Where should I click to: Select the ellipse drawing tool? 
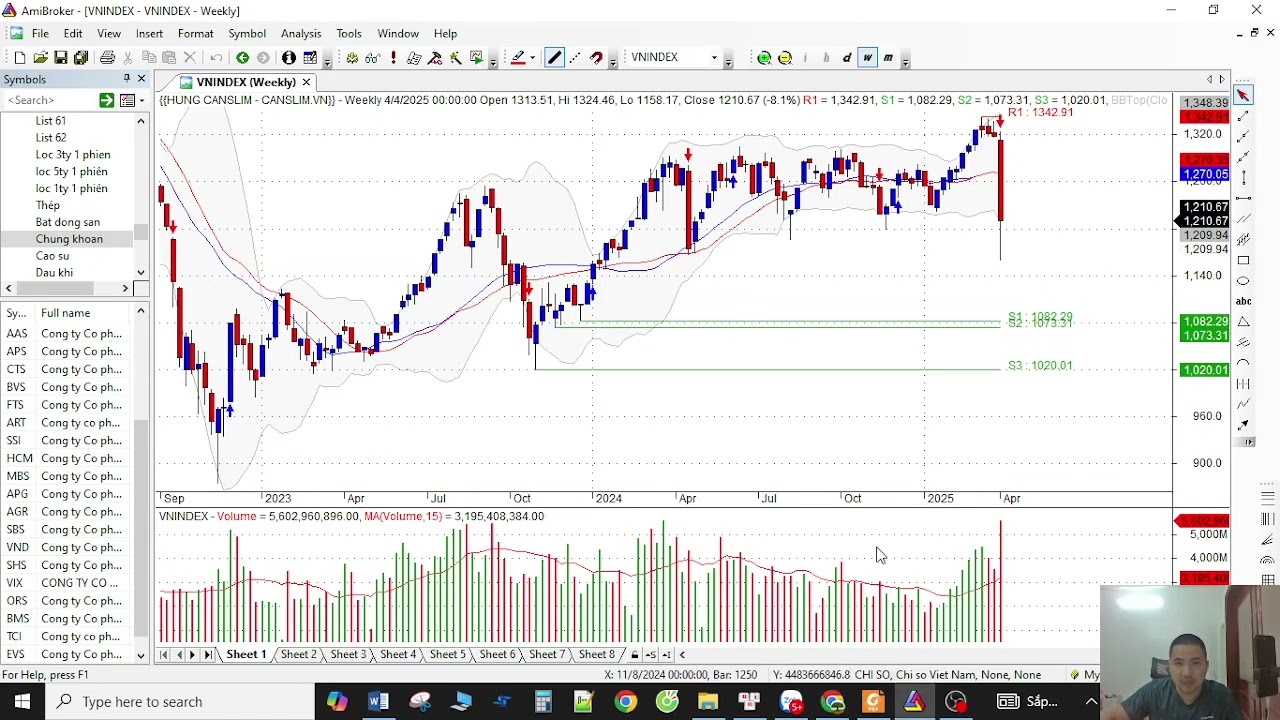click(1243, 281)
